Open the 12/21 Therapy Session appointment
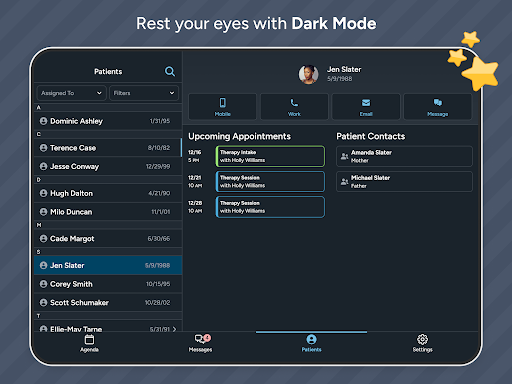 270,181
